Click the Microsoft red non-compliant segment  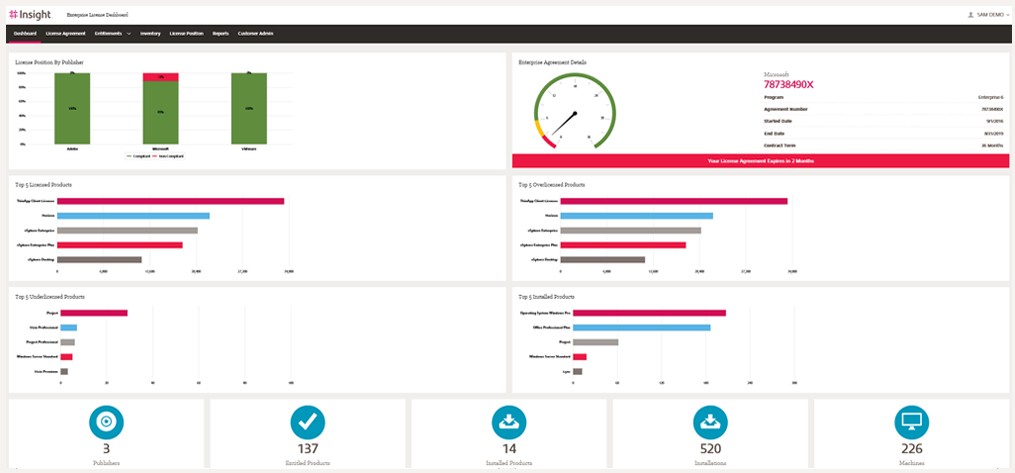coord(161,77)
